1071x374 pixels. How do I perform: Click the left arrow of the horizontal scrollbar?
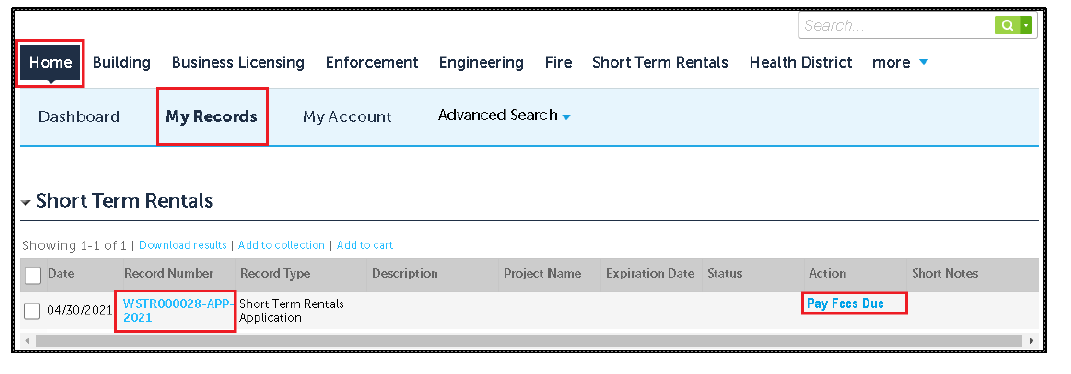27,340
